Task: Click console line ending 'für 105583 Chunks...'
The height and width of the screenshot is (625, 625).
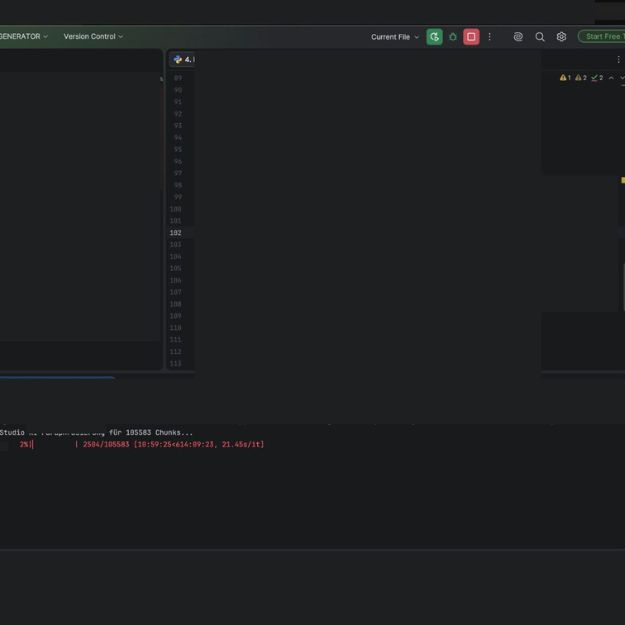Action: click(96, 432)
